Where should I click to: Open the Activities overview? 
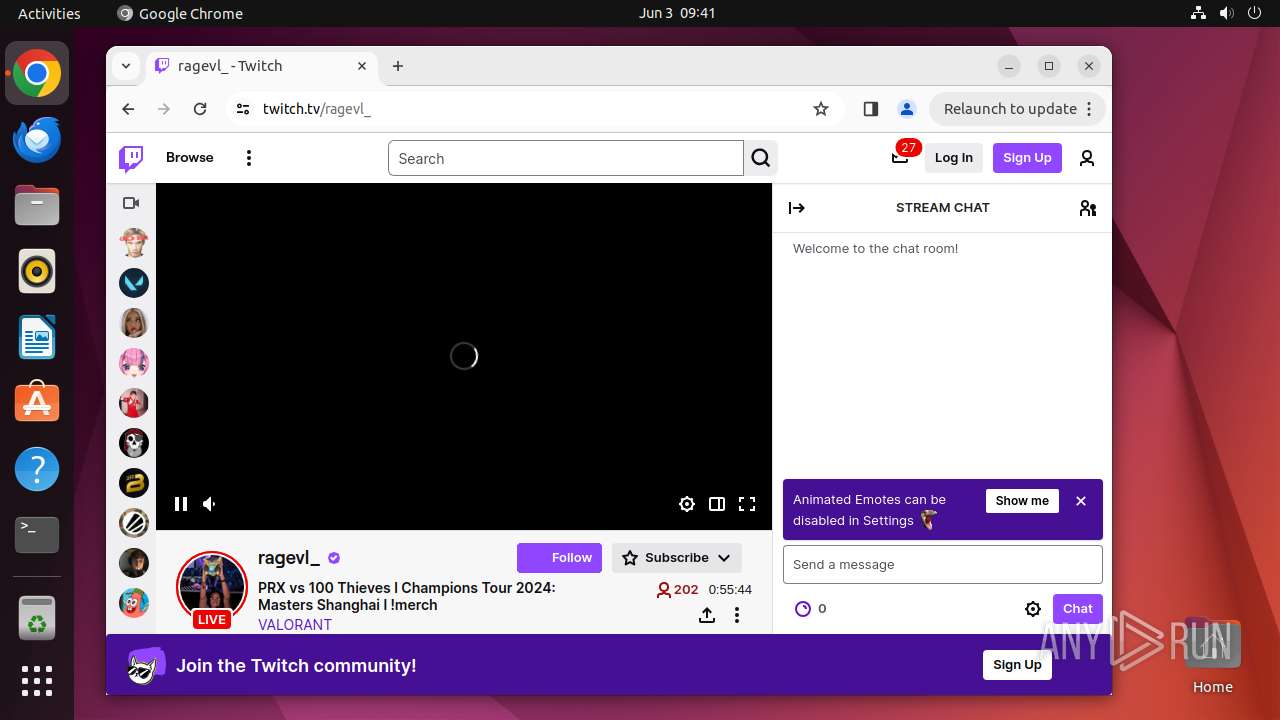49,13
